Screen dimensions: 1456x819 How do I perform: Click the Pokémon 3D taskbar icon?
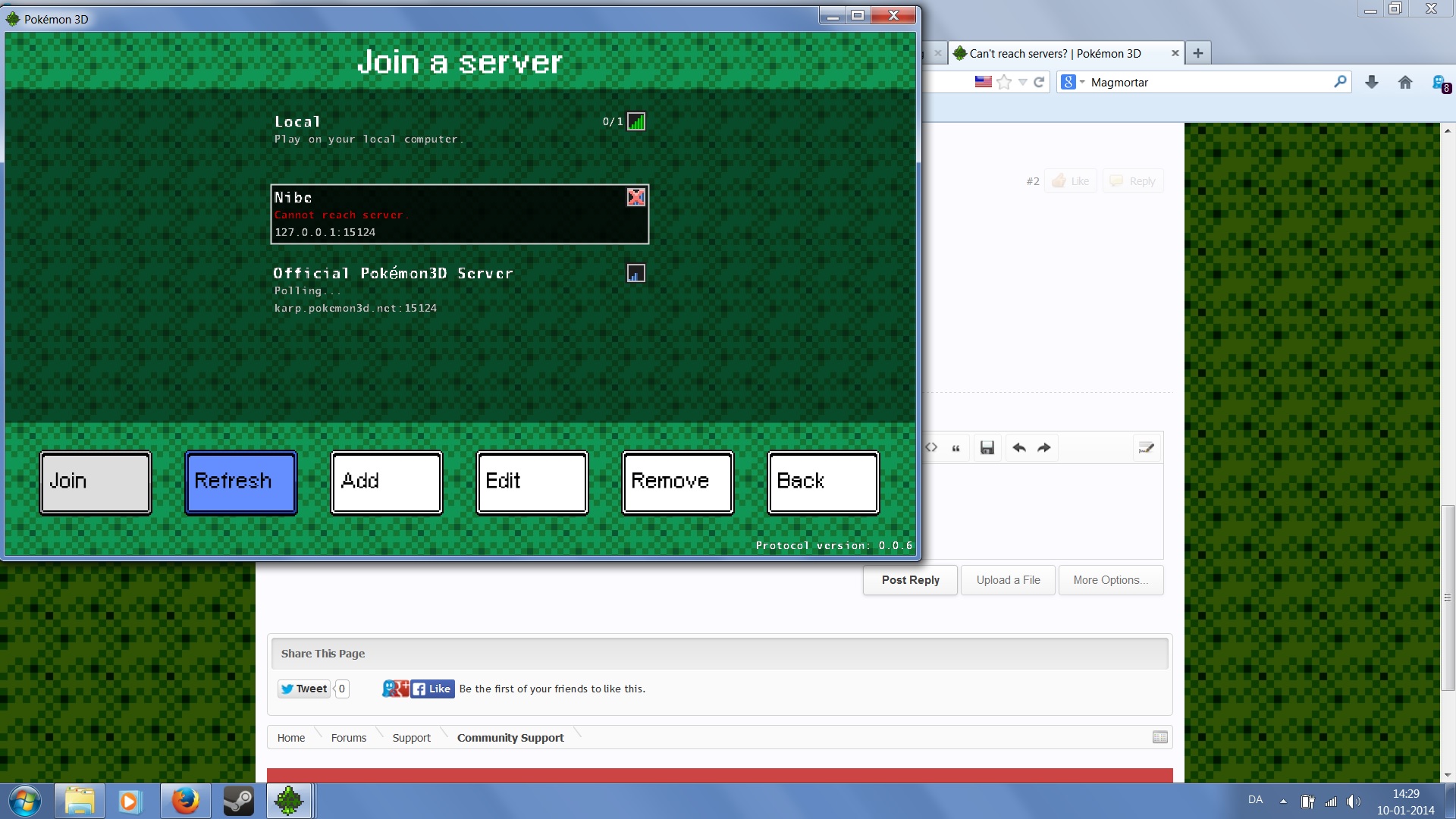click(x=289, y=801)
